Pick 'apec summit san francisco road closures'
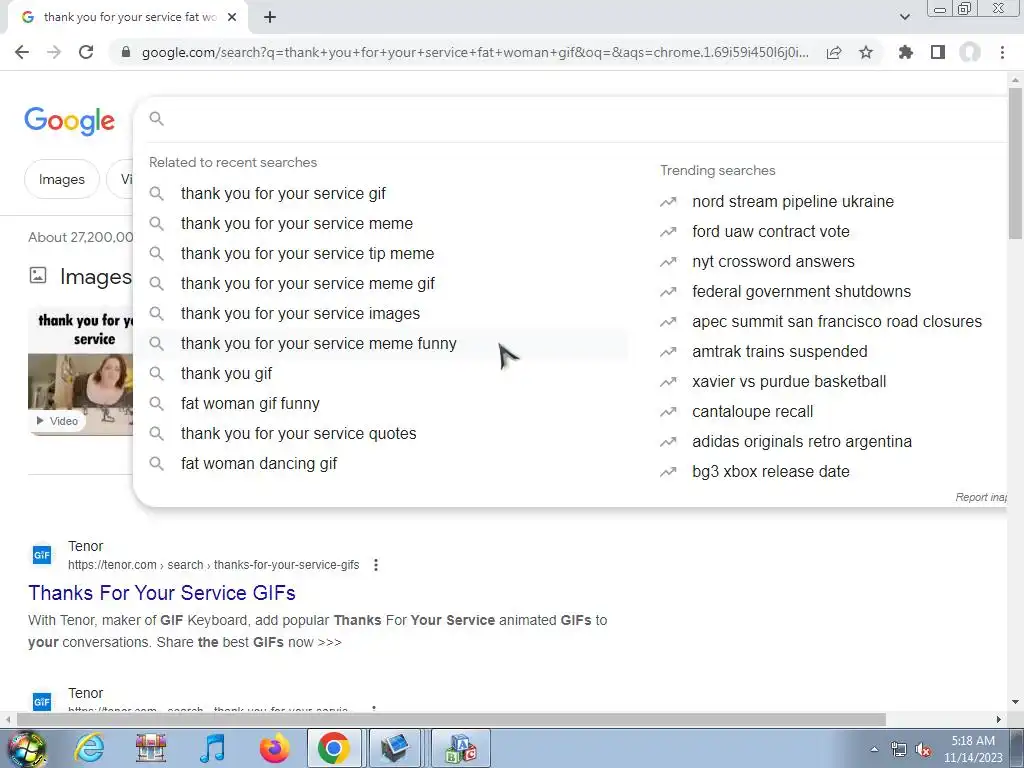 pos(837,322)
